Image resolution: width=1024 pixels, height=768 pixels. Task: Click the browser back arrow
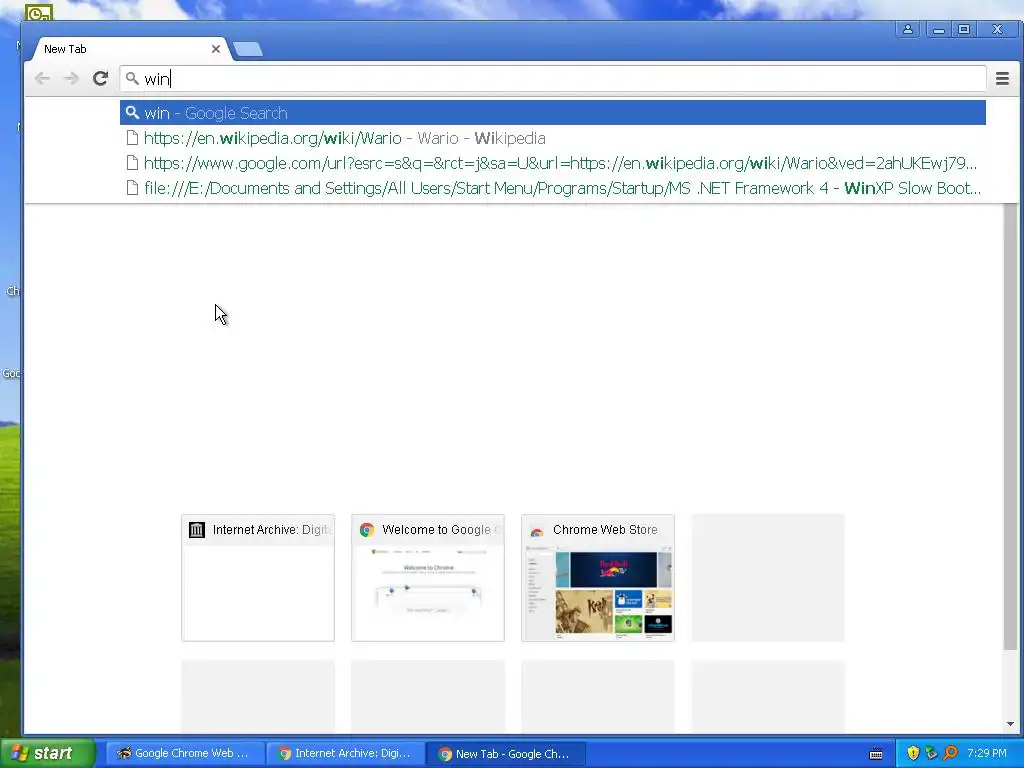42,78
